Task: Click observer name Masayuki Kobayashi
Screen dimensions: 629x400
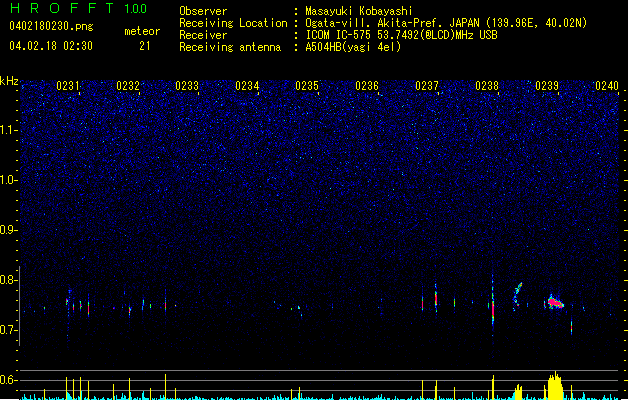Action: point(359,11)
